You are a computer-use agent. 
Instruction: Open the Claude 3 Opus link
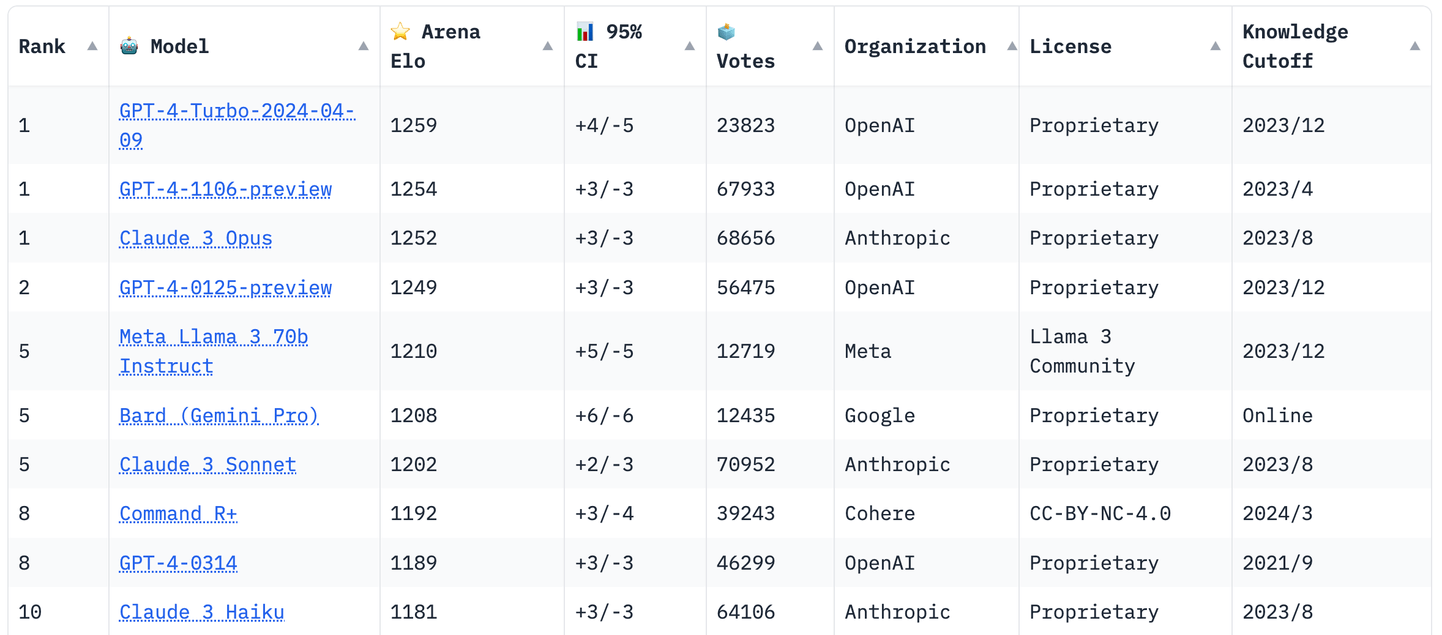click(x=195, y=238)
